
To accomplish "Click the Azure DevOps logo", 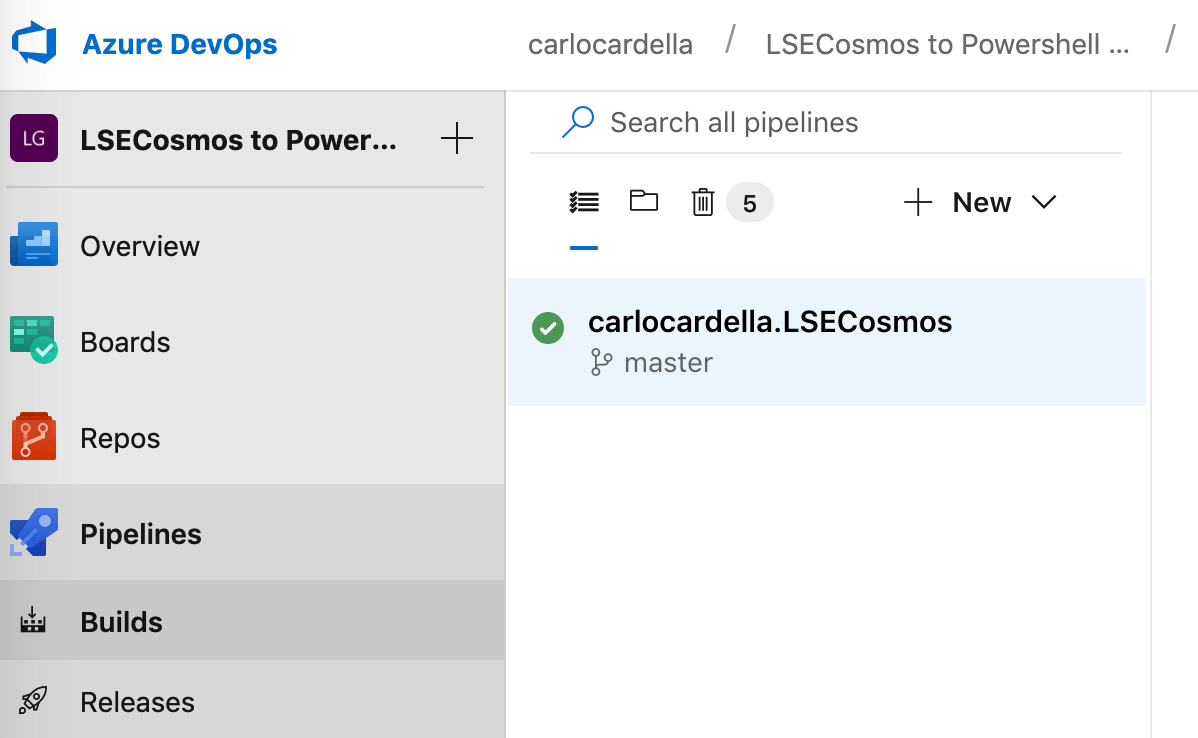I will click(x=33, y=43).
